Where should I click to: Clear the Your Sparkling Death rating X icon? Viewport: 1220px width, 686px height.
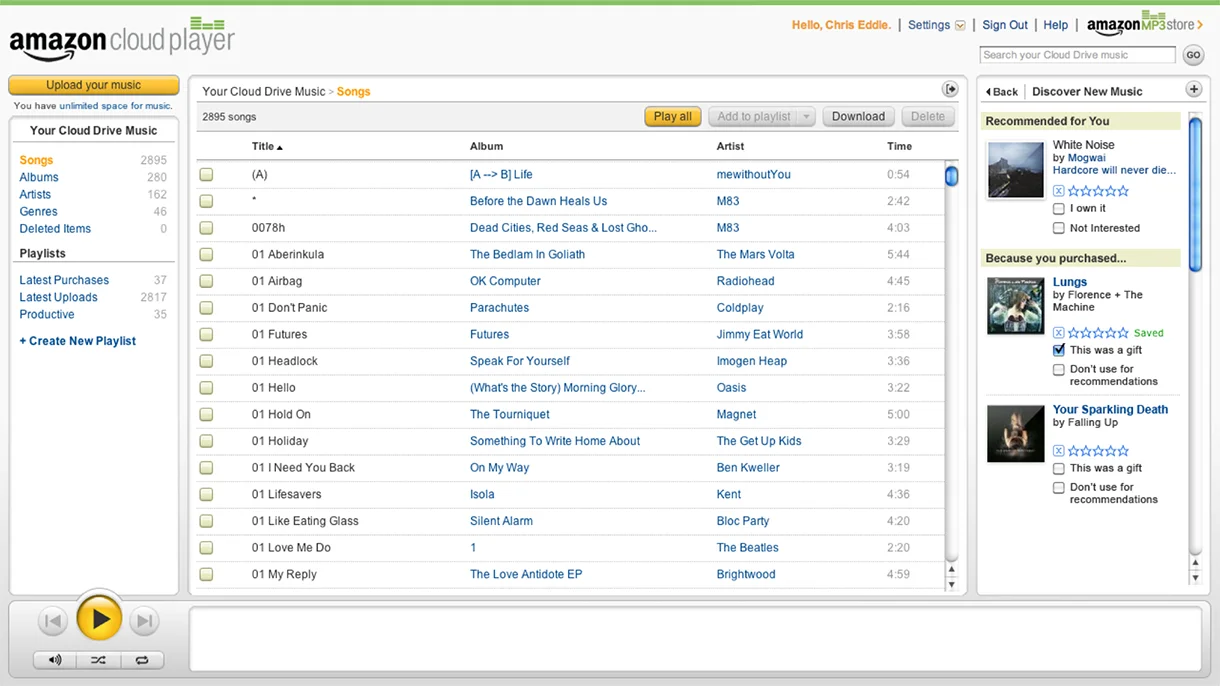point(1059,451)
